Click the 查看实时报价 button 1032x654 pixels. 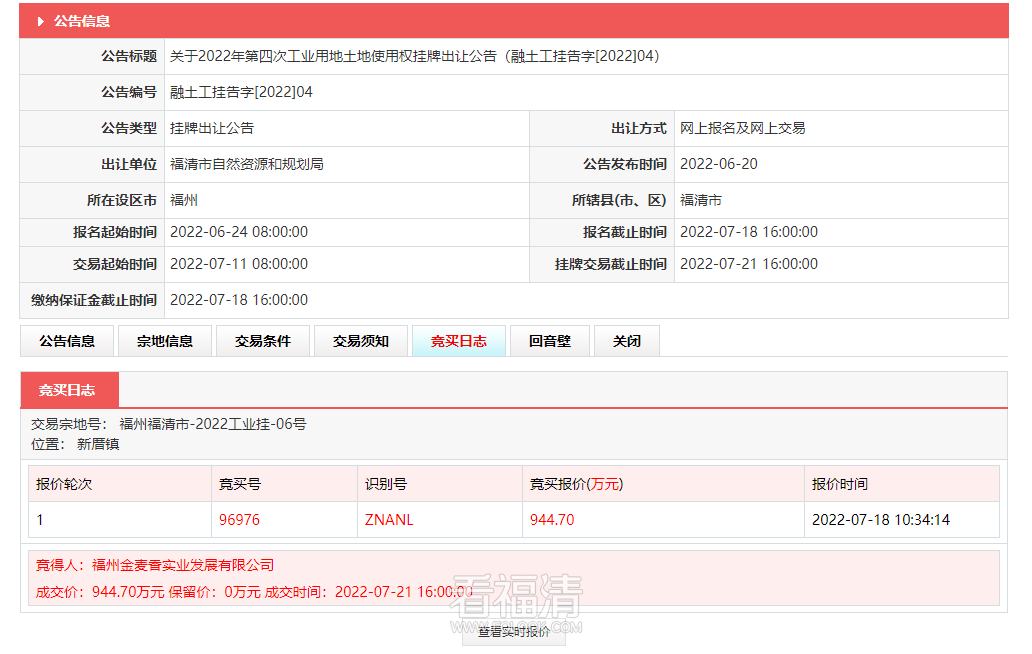pos(513,632)
